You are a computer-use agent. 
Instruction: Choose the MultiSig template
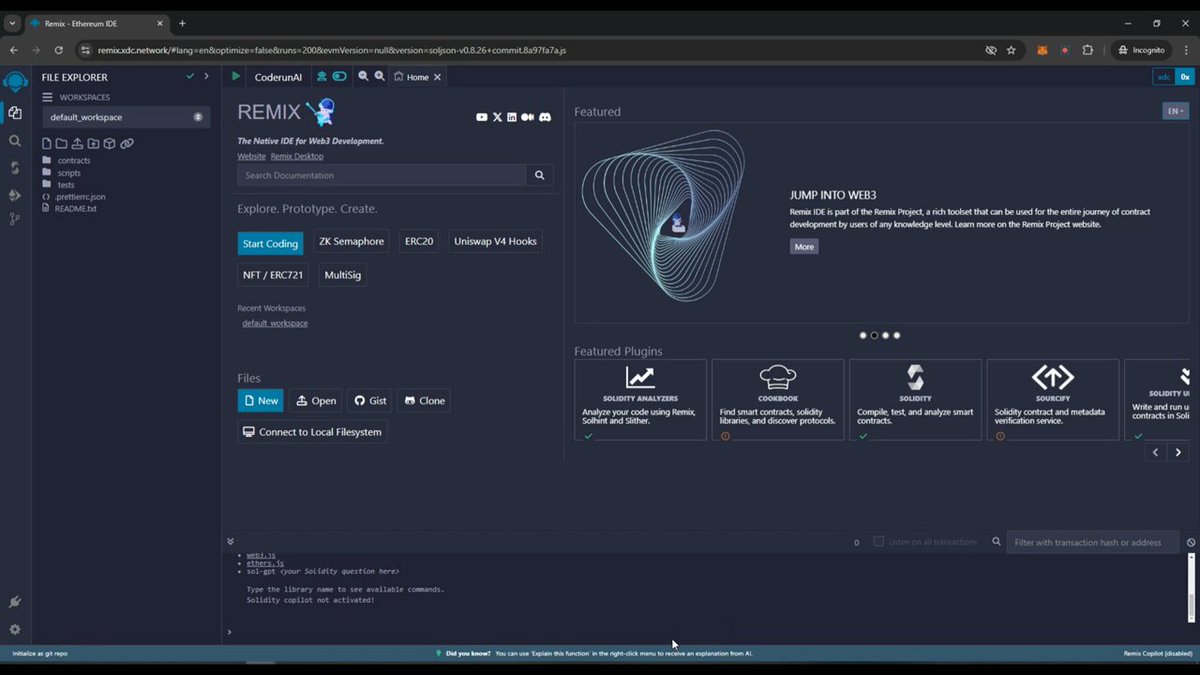click(343, 274)
